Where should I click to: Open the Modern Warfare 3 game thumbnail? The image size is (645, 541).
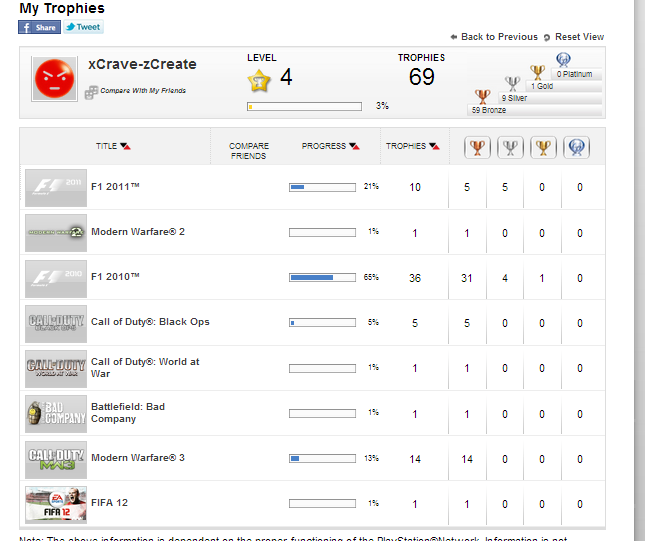click(55, 458)
